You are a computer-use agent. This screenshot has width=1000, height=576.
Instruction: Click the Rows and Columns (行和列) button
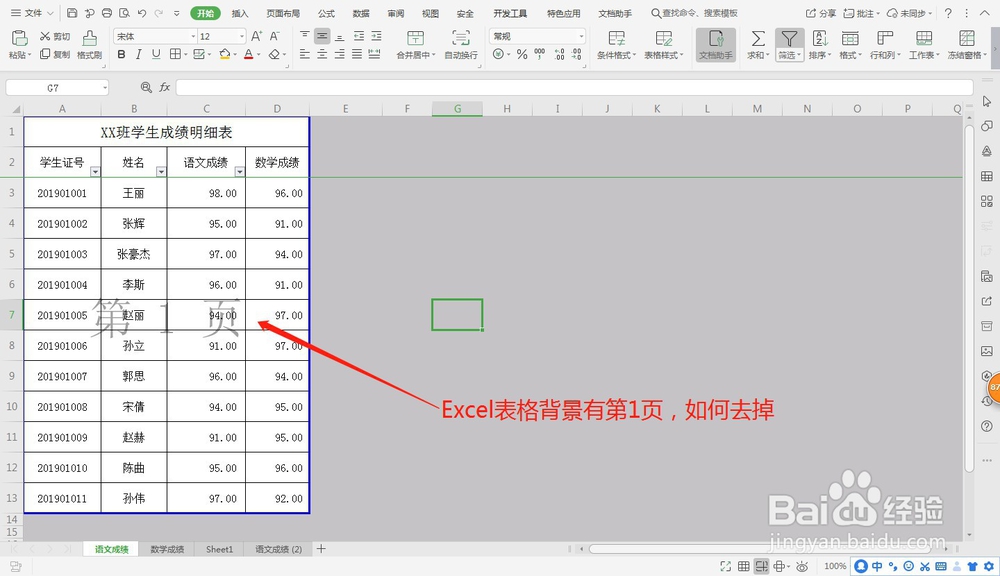885,45
